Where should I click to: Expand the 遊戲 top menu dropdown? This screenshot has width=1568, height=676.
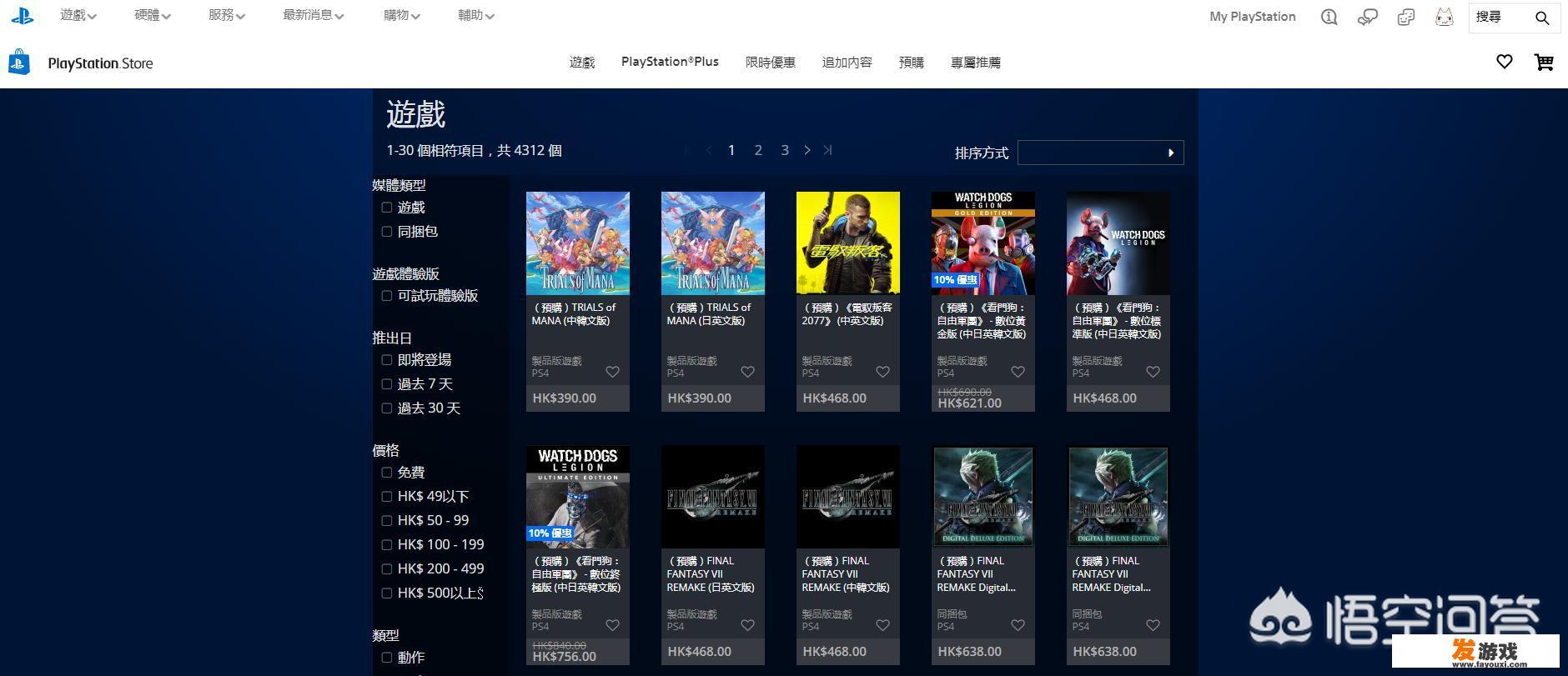tap(78, 15)
